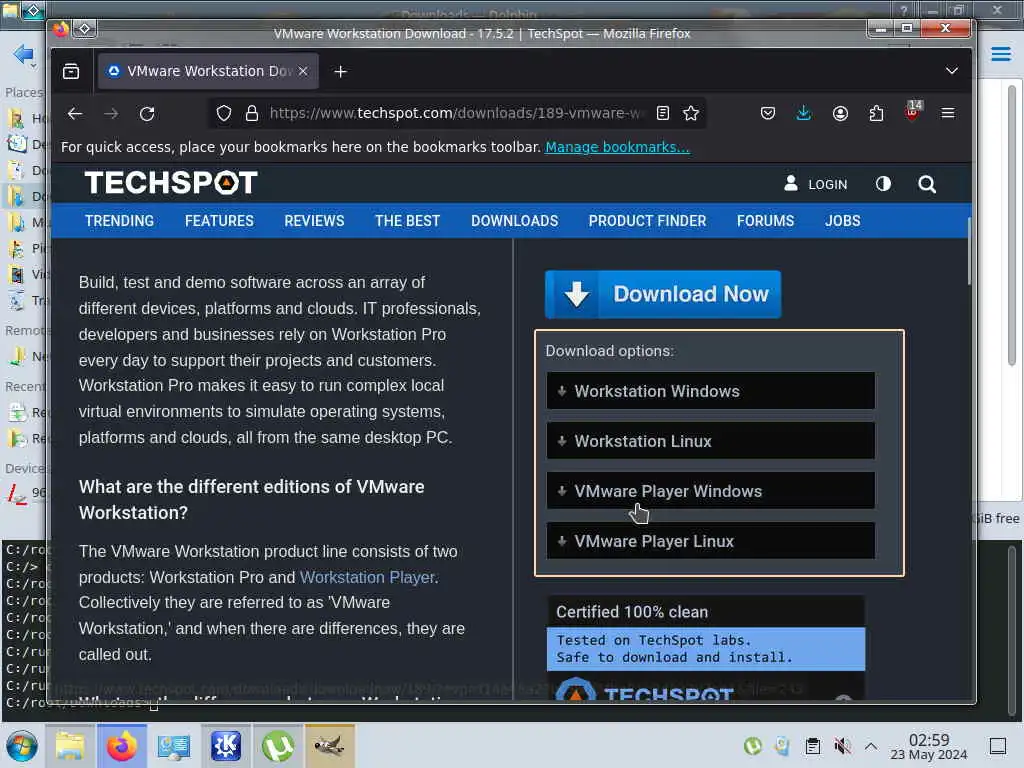
Task: Open the clipboard tray icon
Action: 812,746
